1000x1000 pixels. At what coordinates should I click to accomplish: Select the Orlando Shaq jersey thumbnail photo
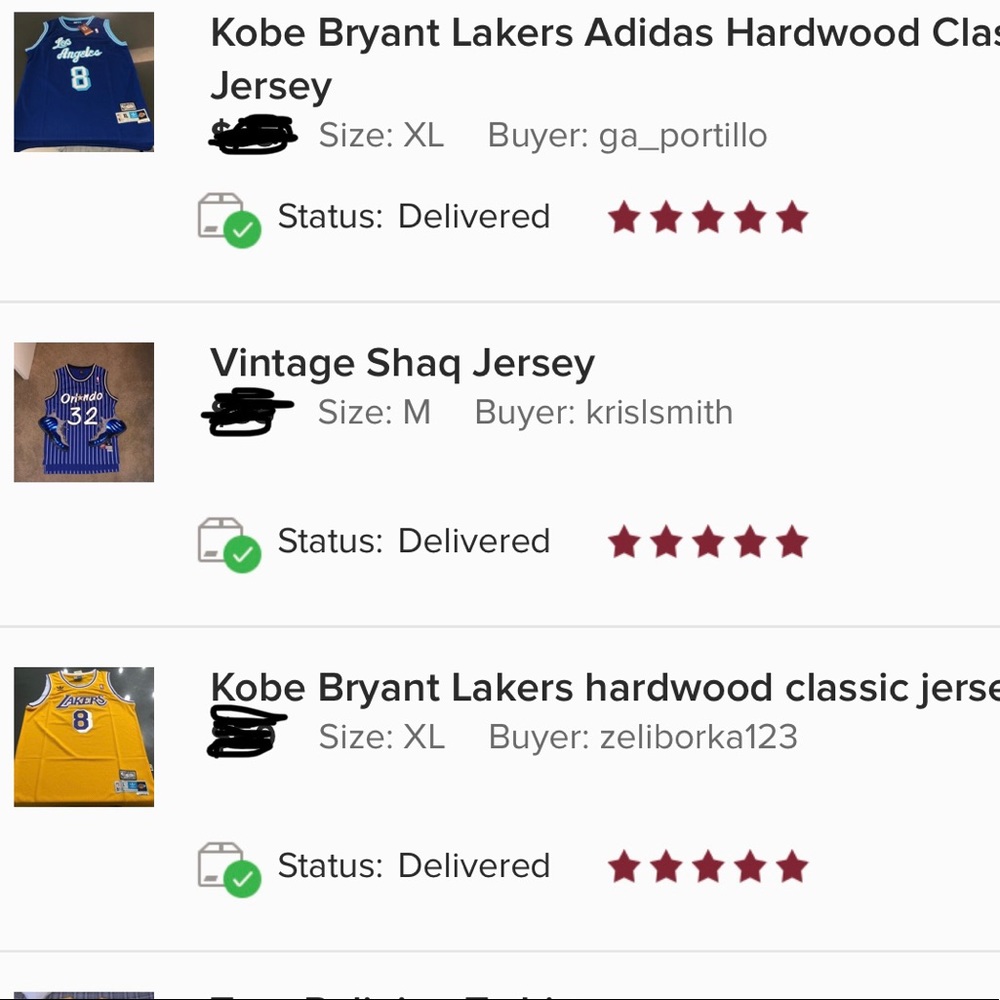(84, 410)
